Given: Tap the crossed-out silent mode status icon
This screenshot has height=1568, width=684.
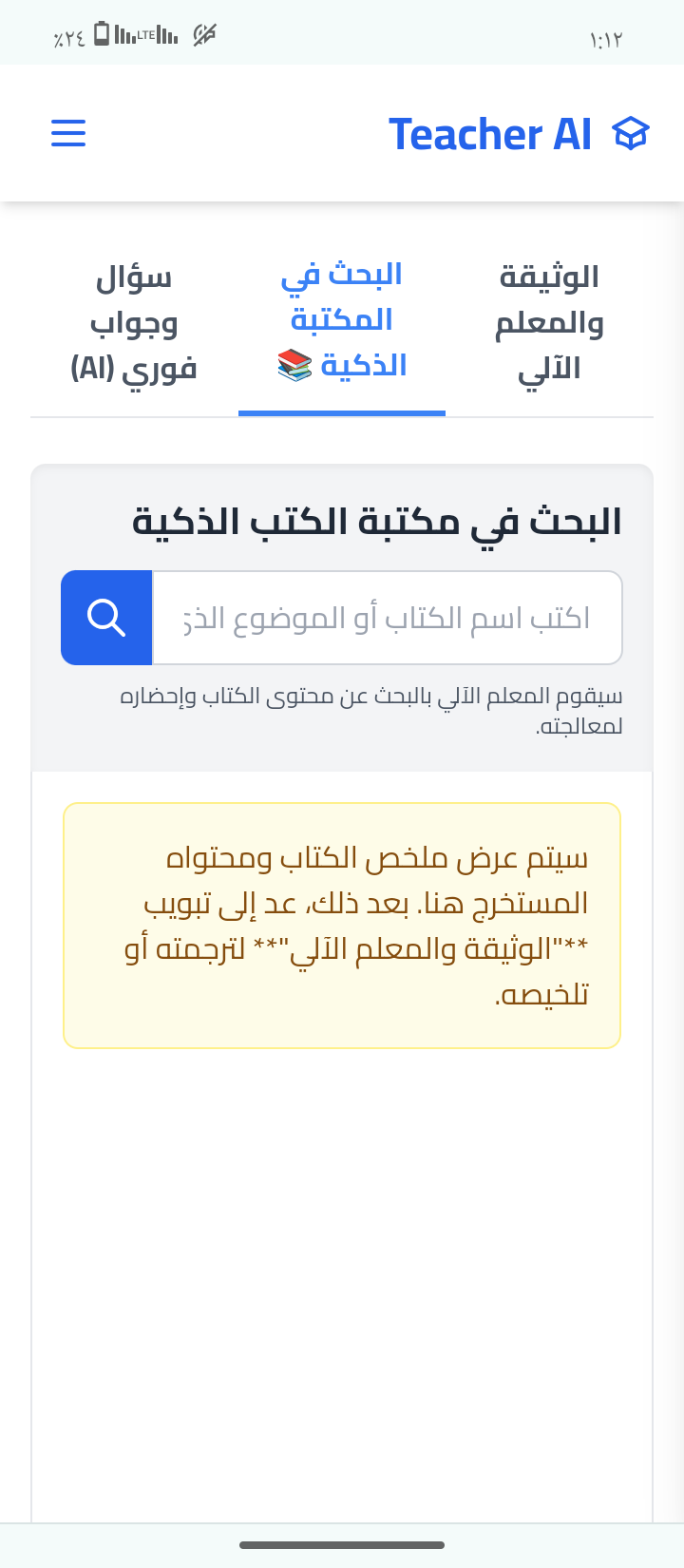Looking at the screenshot, I should [x=204, y=36].
